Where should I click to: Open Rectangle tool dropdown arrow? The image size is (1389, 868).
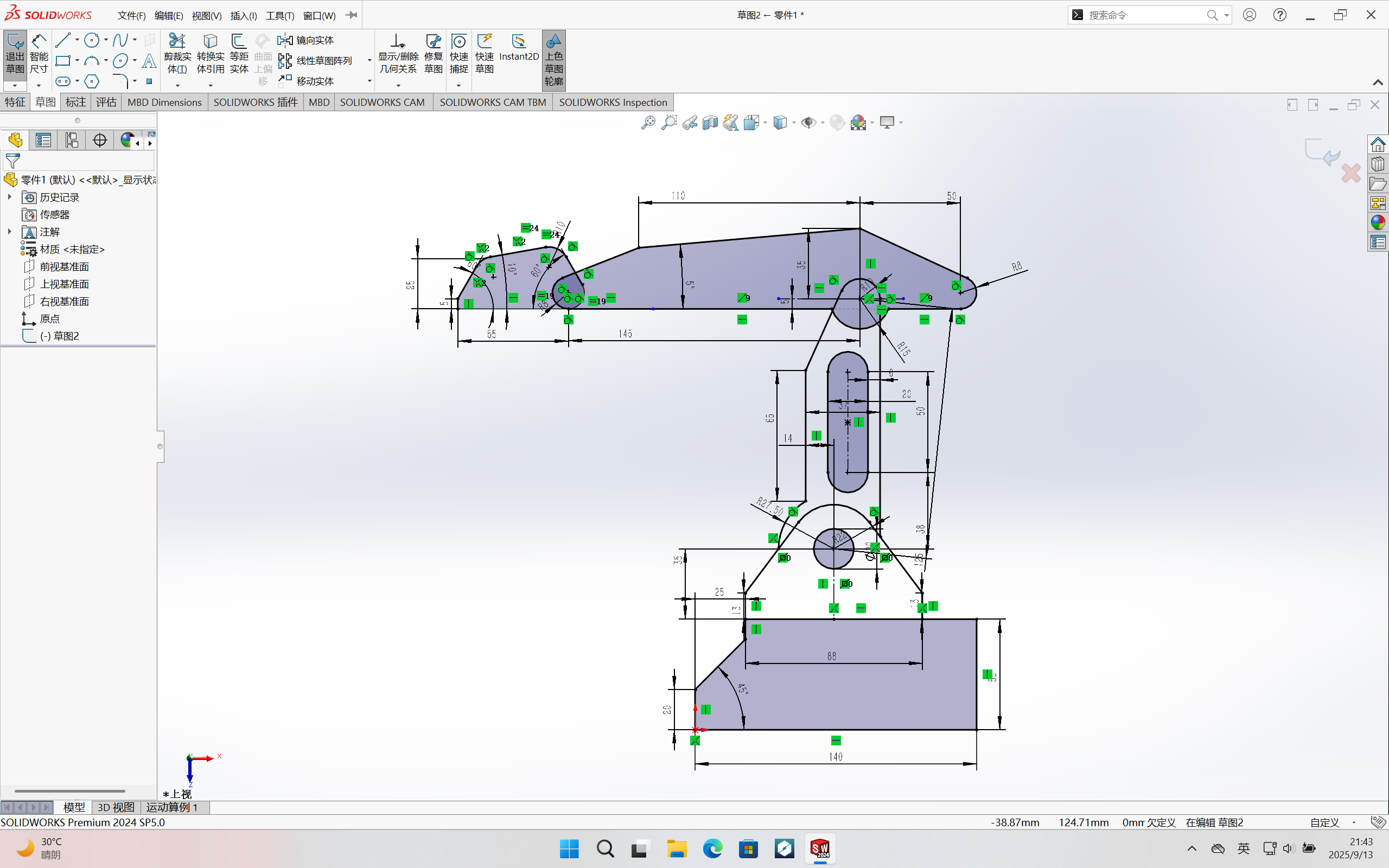tap(77, 61)
